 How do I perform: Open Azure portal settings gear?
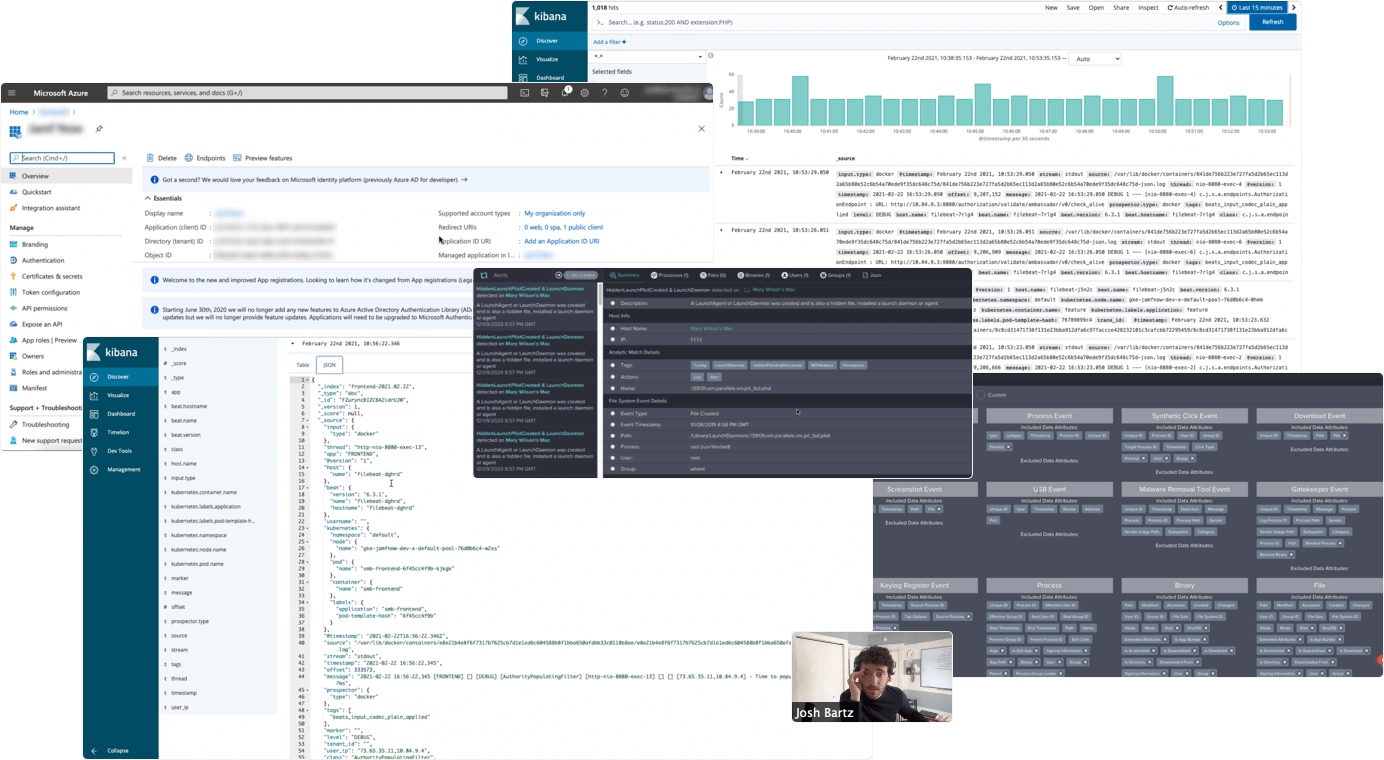point(585,93)
